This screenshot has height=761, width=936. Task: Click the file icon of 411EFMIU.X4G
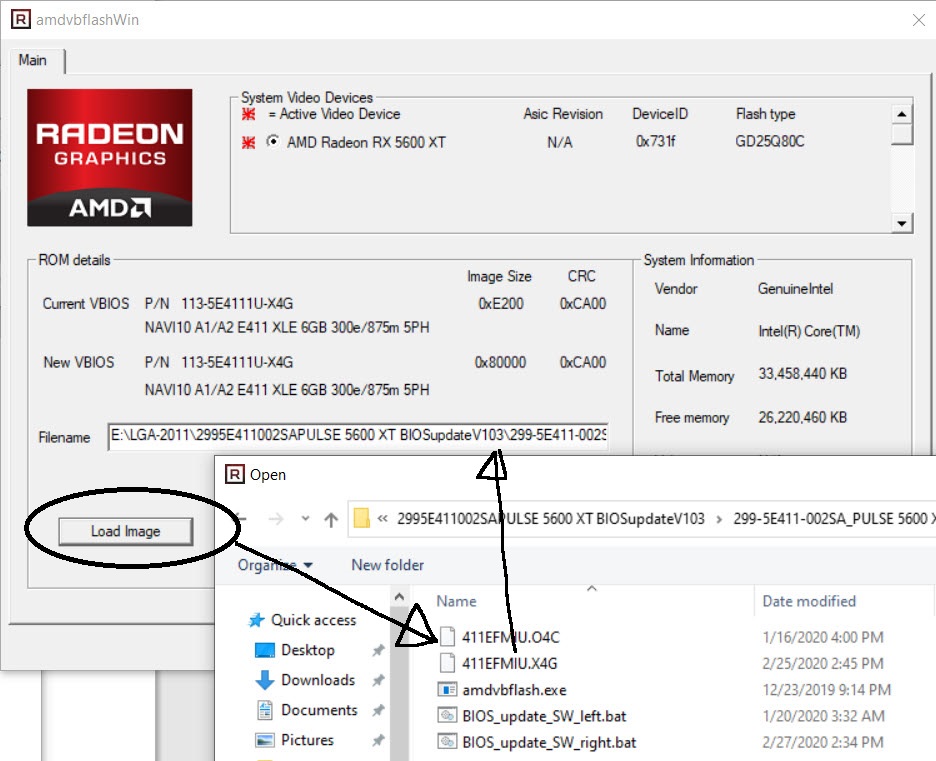[447, 663]
